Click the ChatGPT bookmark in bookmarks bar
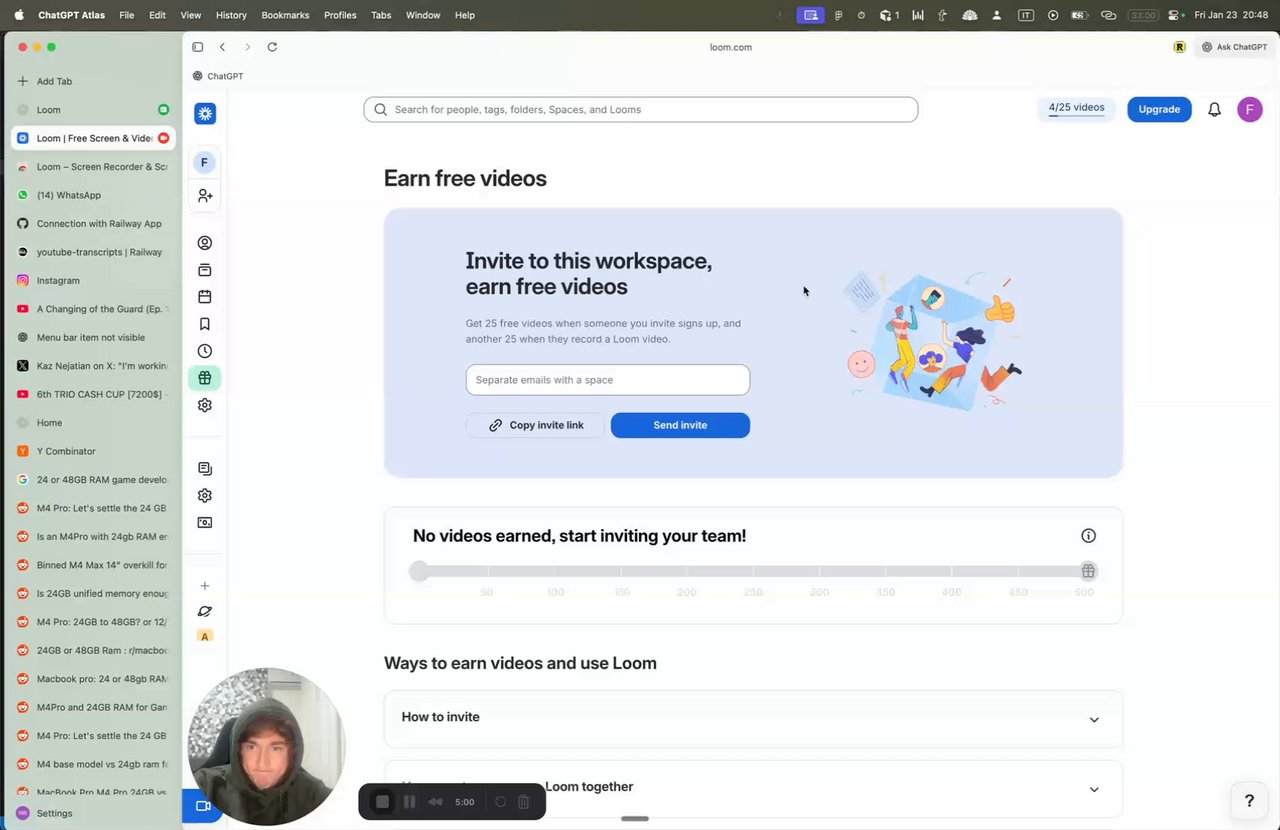 (x=218, y=76)
